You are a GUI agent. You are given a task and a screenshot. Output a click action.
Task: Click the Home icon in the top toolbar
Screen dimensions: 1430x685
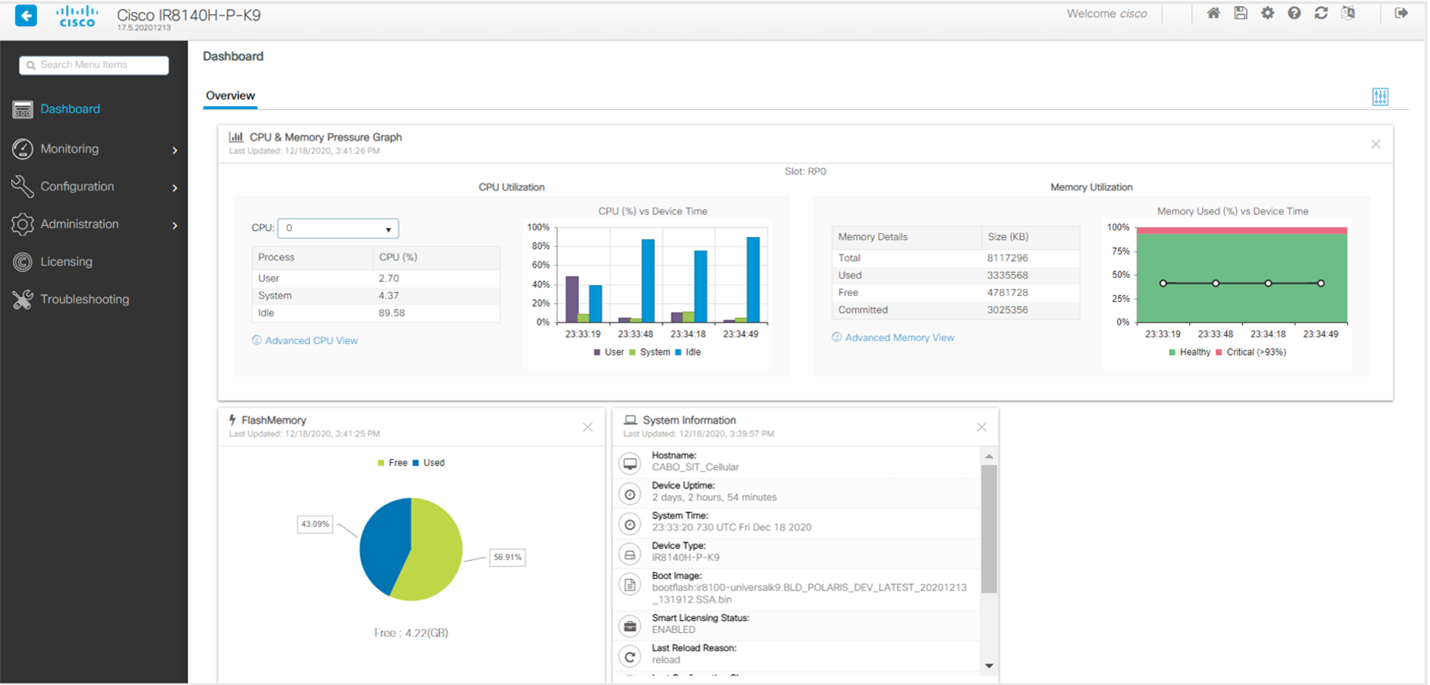(x=1213, y=13)
